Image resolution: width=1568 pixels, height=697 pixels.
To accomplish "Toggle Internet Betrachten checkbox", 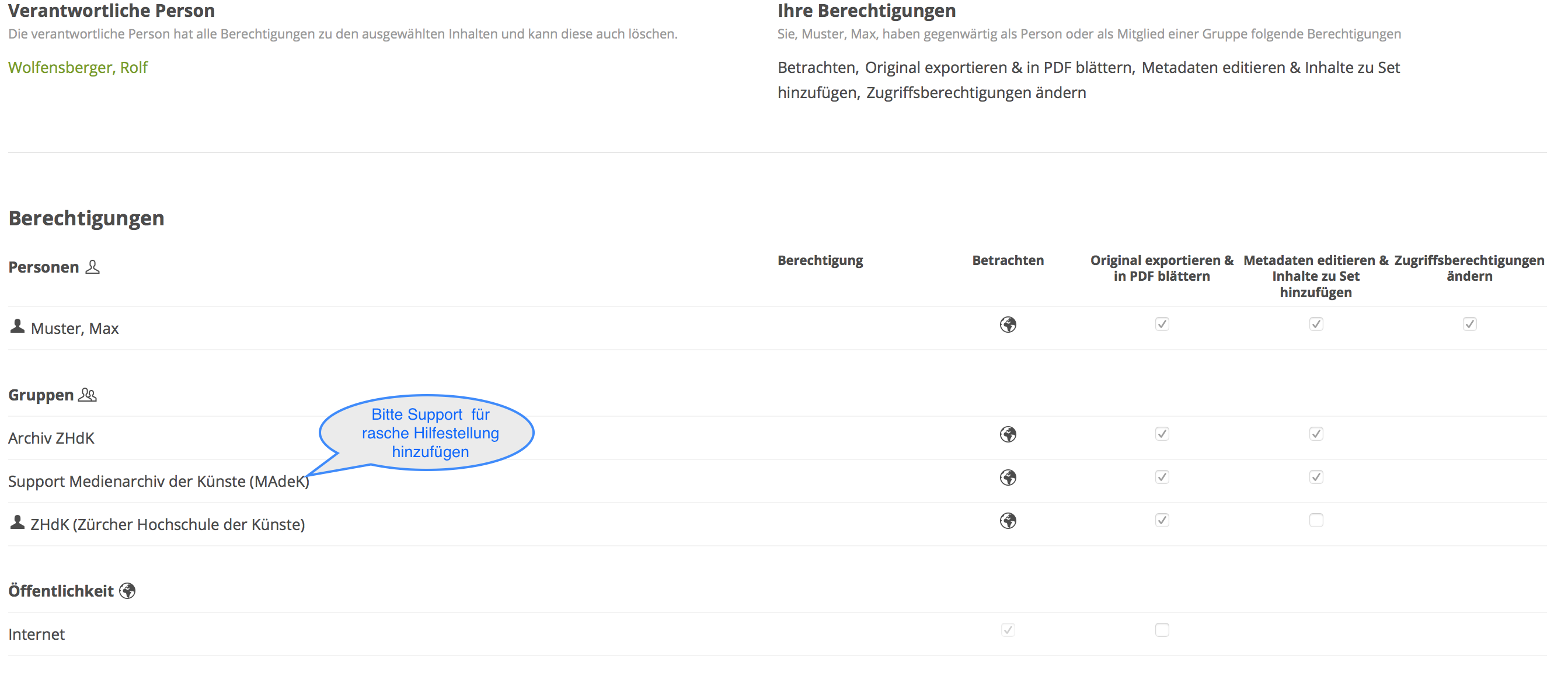I will (x=1008, y=630).
